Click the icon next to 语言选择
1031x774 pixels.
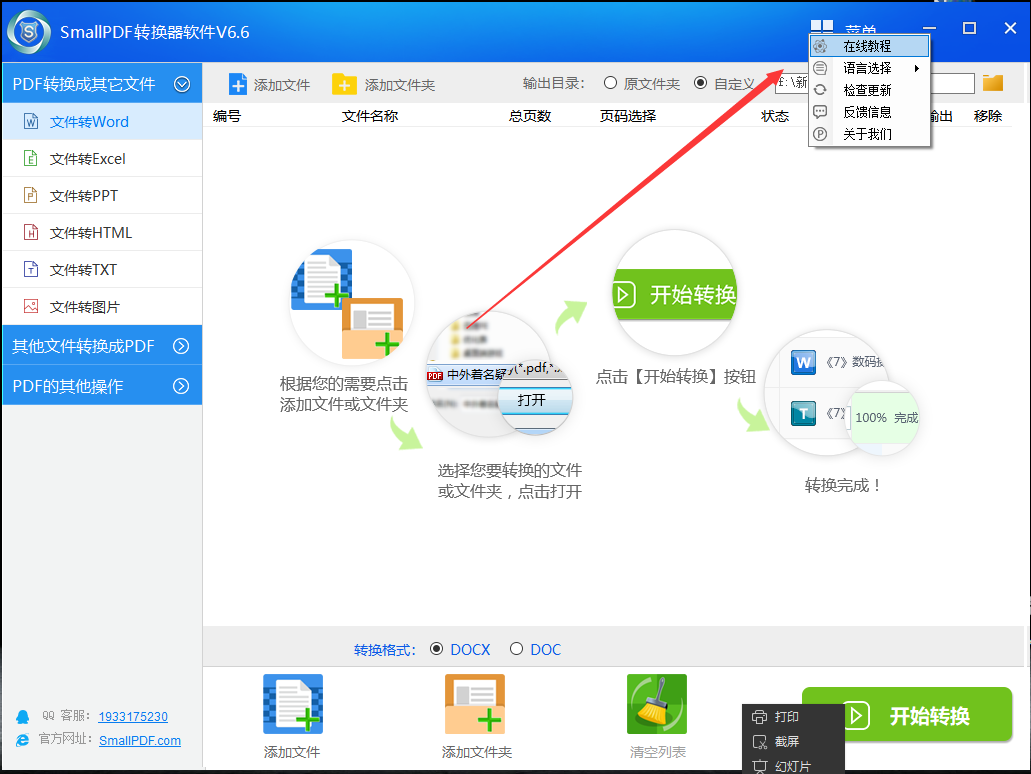[820, 68]
